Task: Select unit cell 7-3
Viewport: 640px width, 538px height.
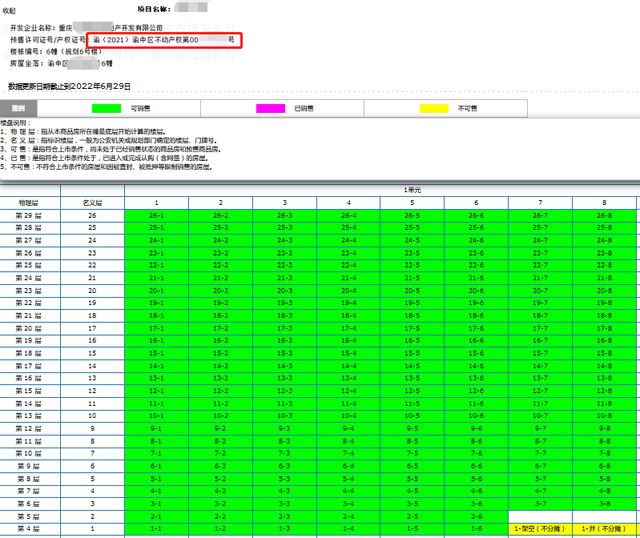Action: tap(284, 454)
